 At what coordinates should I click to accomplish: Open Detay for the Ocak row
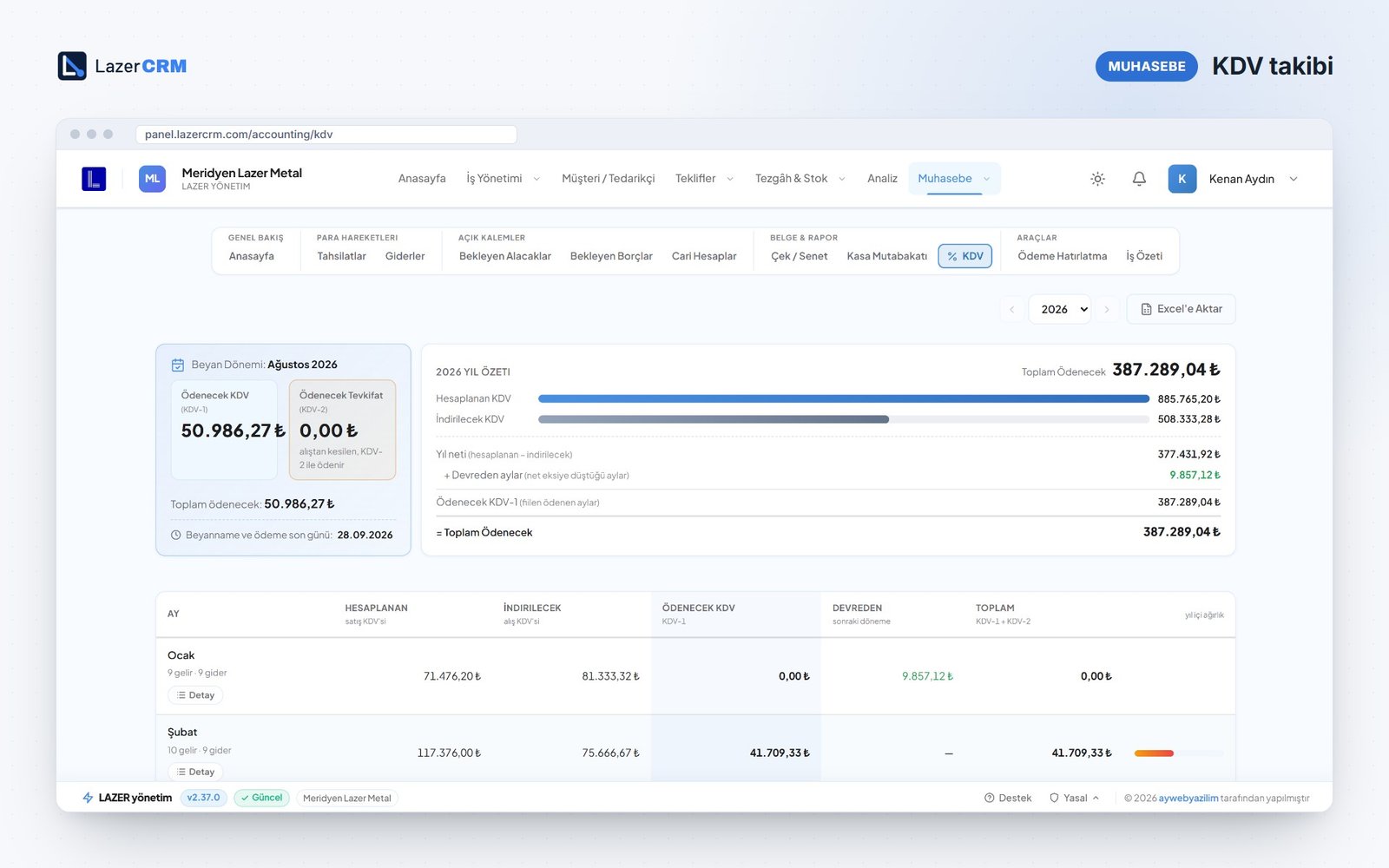click(x=195, y=695)
